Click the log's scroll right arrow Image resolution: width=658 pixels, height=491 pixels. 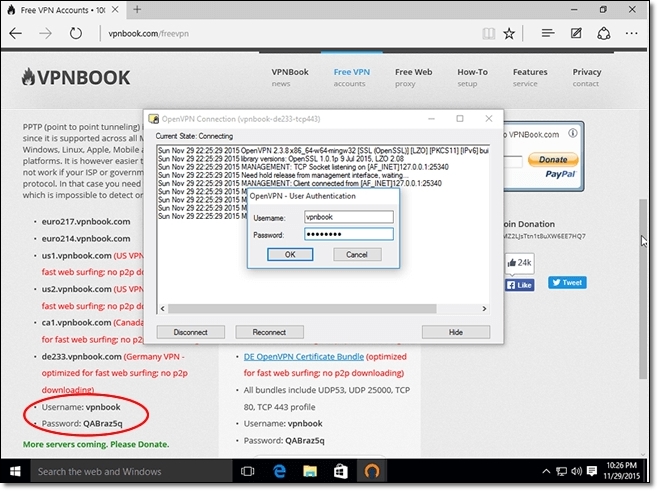[484, 308]
